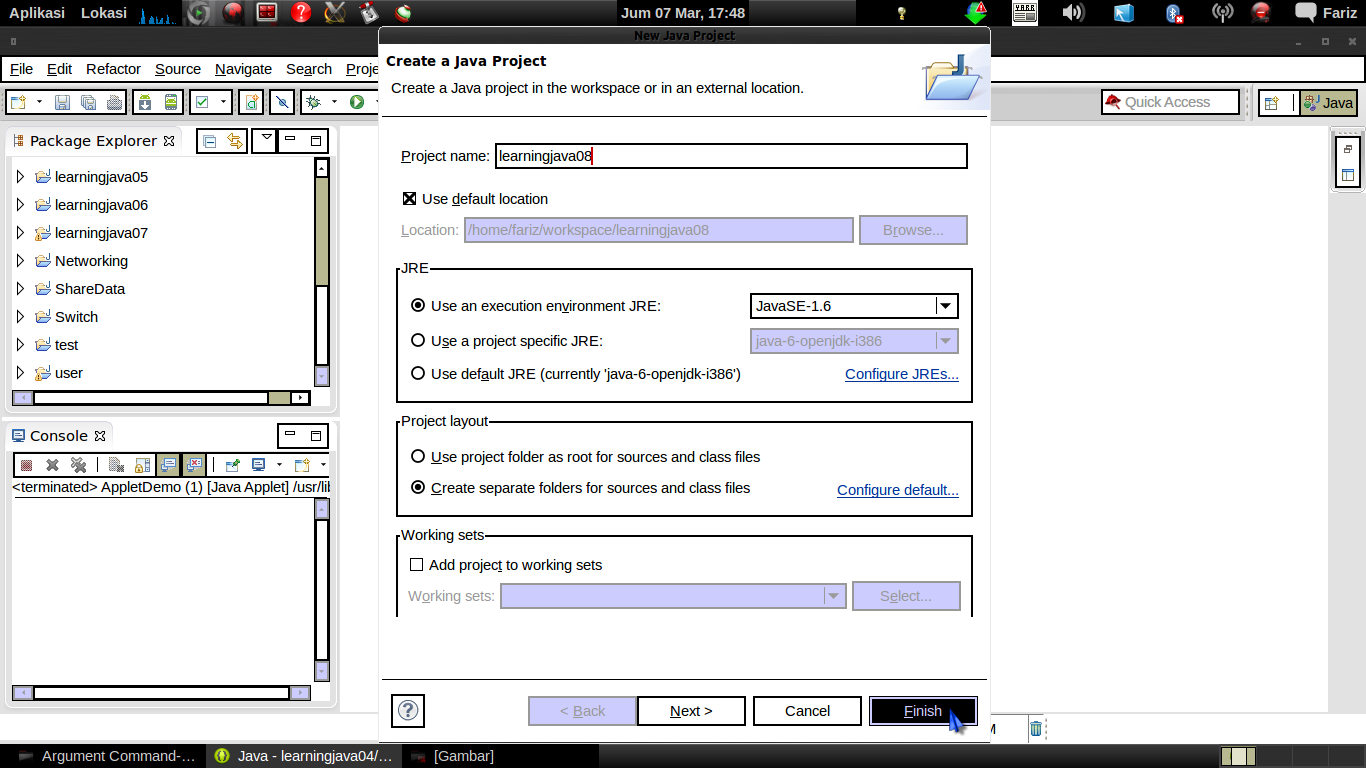Pin the Console view

[233, 465]
